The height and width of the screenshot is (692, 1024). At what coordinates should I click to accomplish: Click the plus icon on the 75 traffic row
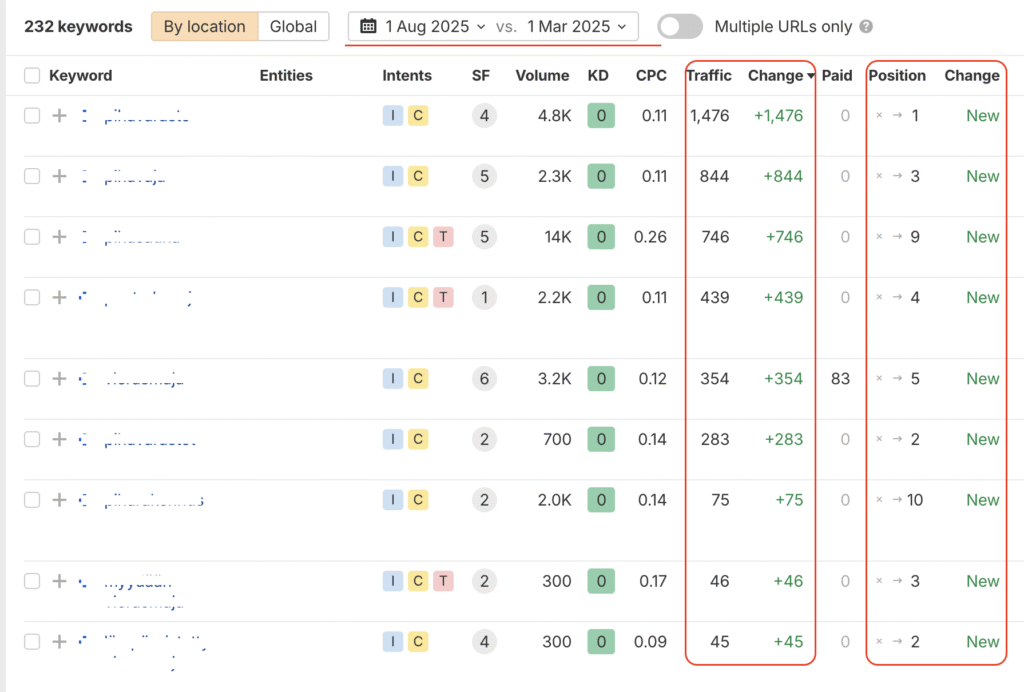pyautogui.click(x=59, y=500)
